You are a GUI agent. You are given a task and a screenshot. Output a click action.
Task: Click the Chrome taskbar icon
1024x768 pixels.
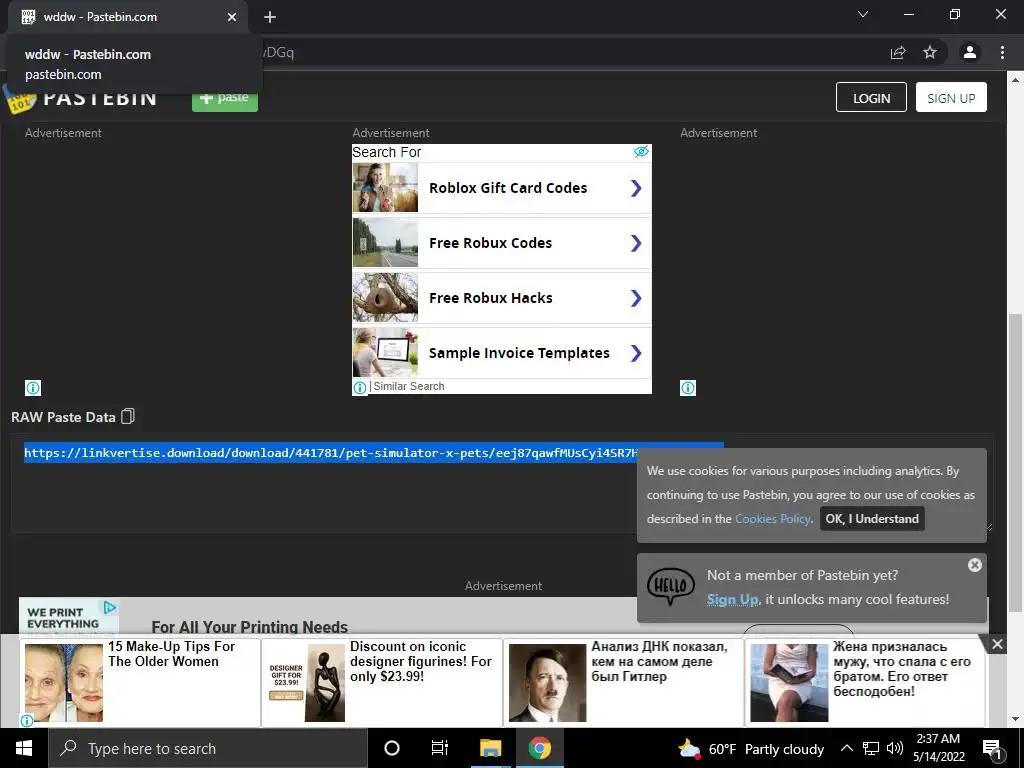[539, 748]
